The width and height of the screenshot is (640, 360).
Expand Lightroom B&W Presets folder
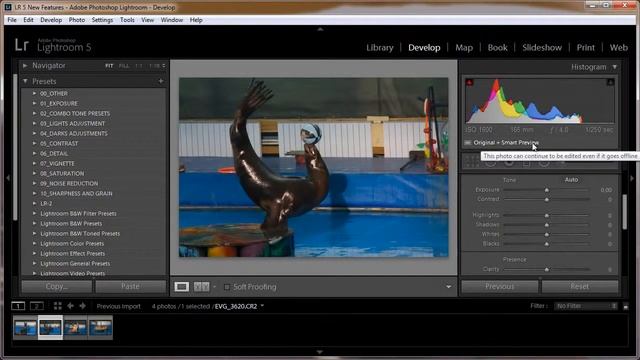(x=35, y=223)
